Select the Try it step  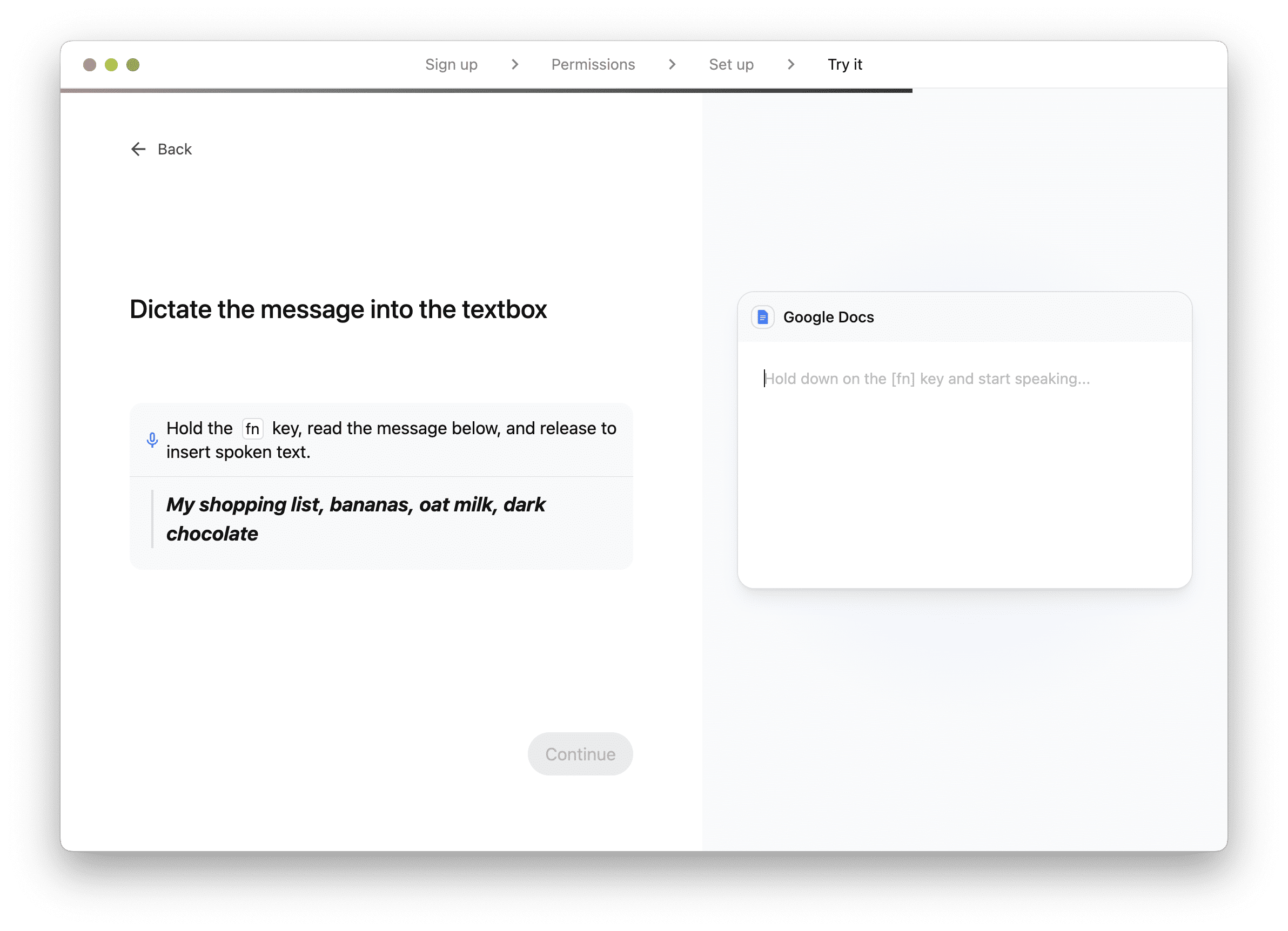tap(844, 65)
